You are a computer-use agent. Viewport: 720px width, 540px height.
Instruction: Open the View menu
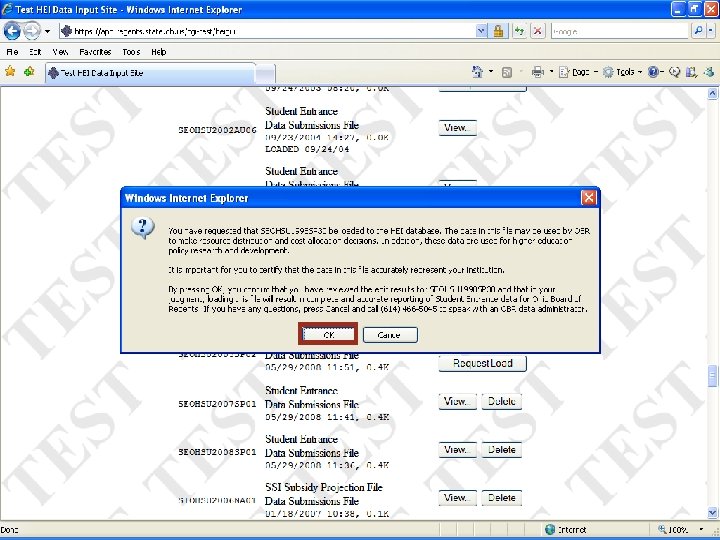pyautogui.click(x=60, y=52)
